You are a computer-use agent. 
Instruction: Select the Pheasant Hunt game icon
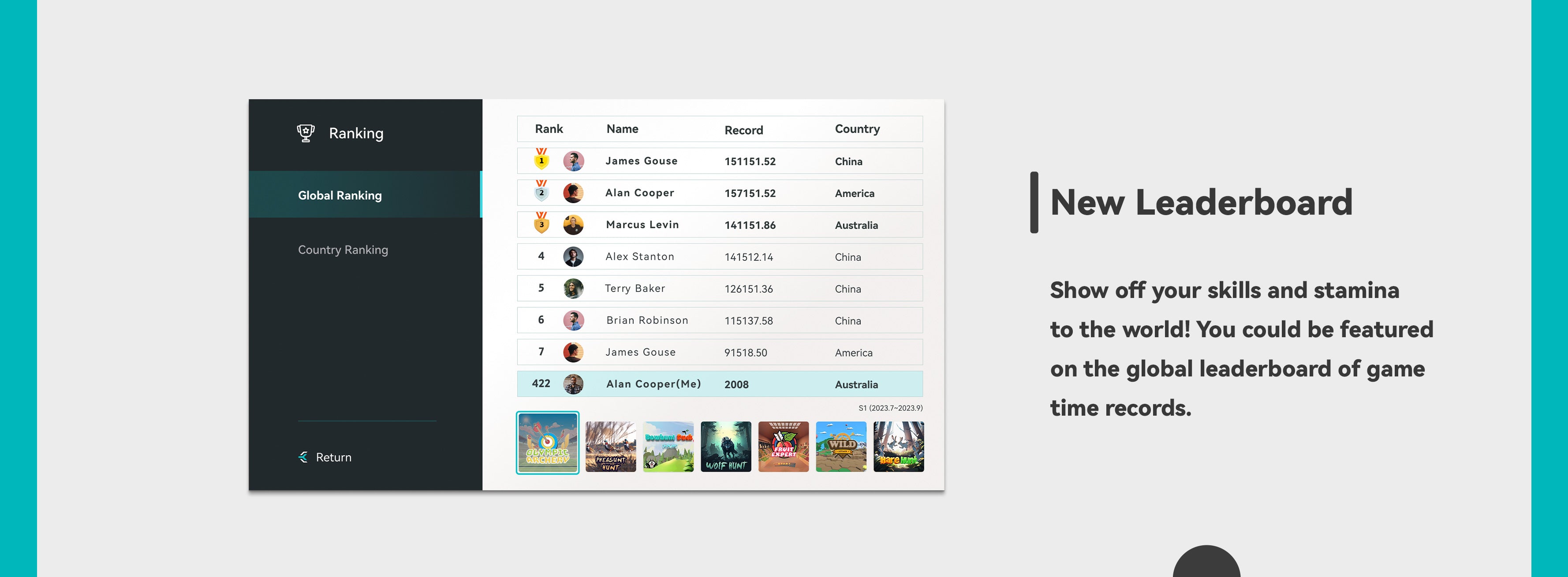(x=611, y=446)
